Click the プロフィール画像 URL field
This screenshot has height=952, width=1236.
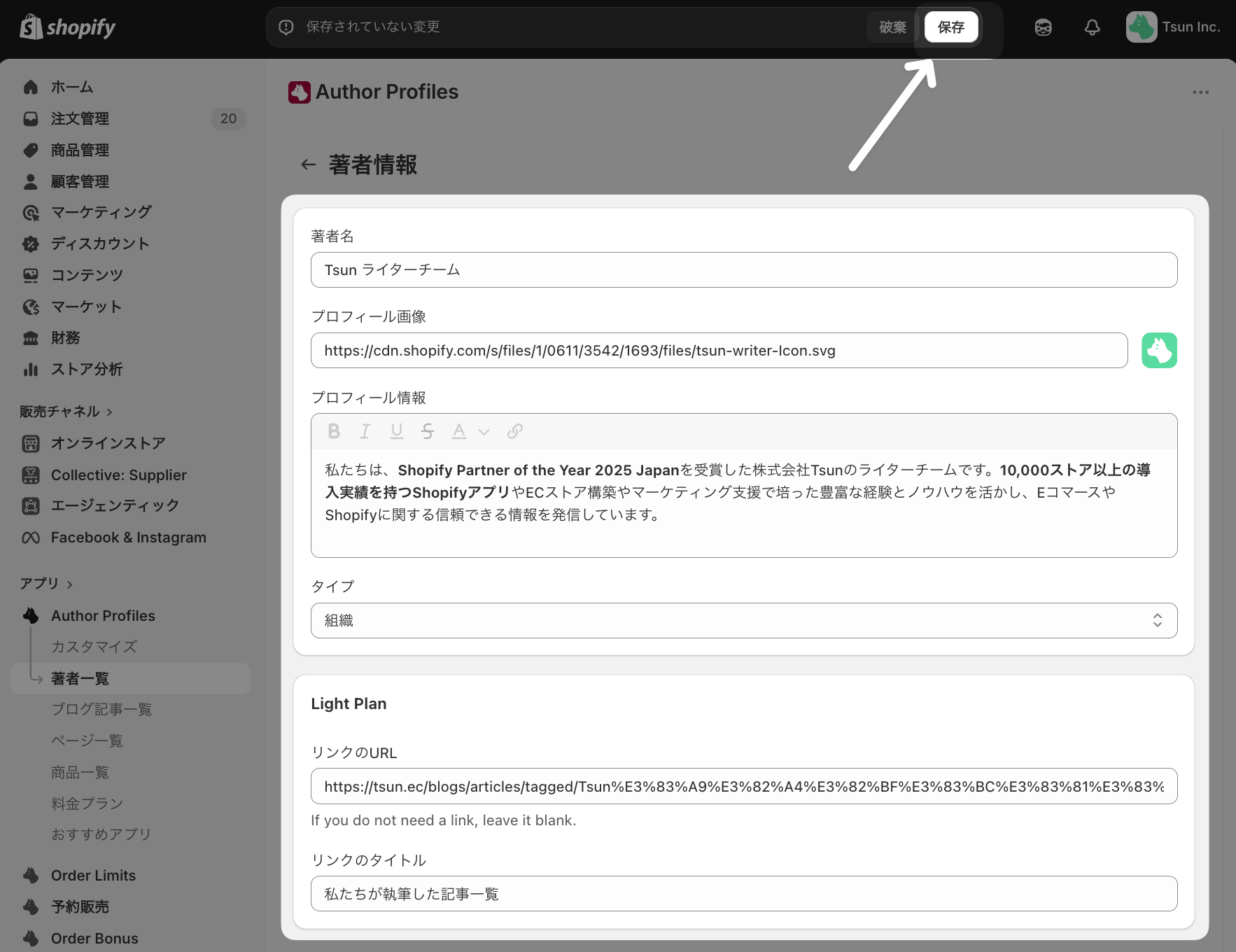pyautogui.click(x=719, y=350)
